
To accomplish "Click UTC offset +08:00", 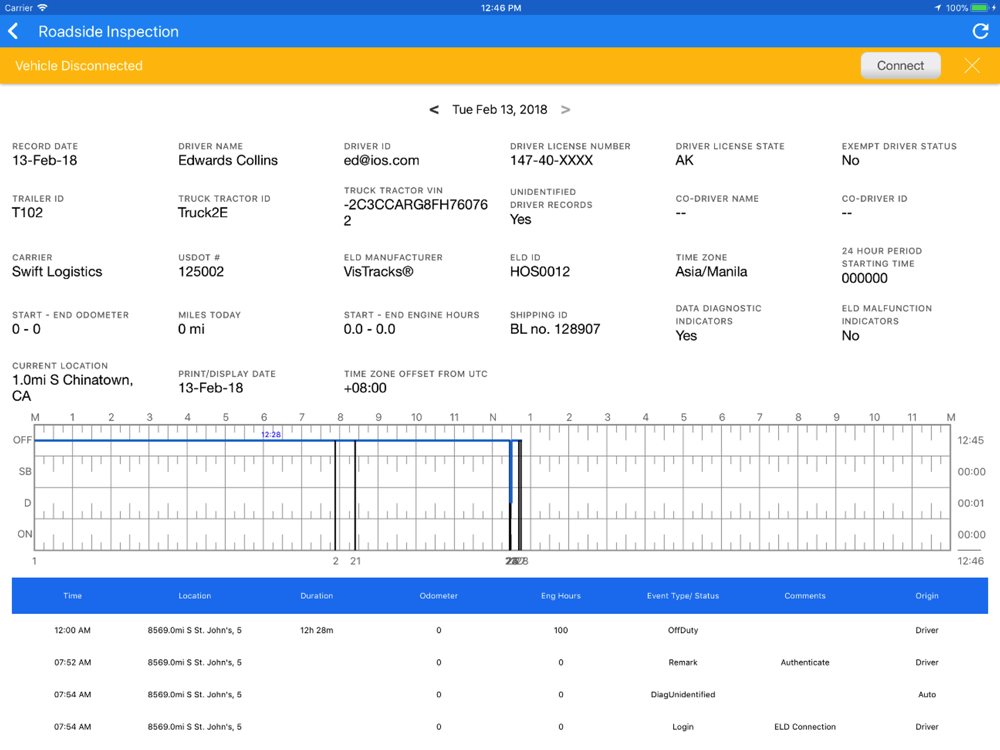I will [365, 388].
